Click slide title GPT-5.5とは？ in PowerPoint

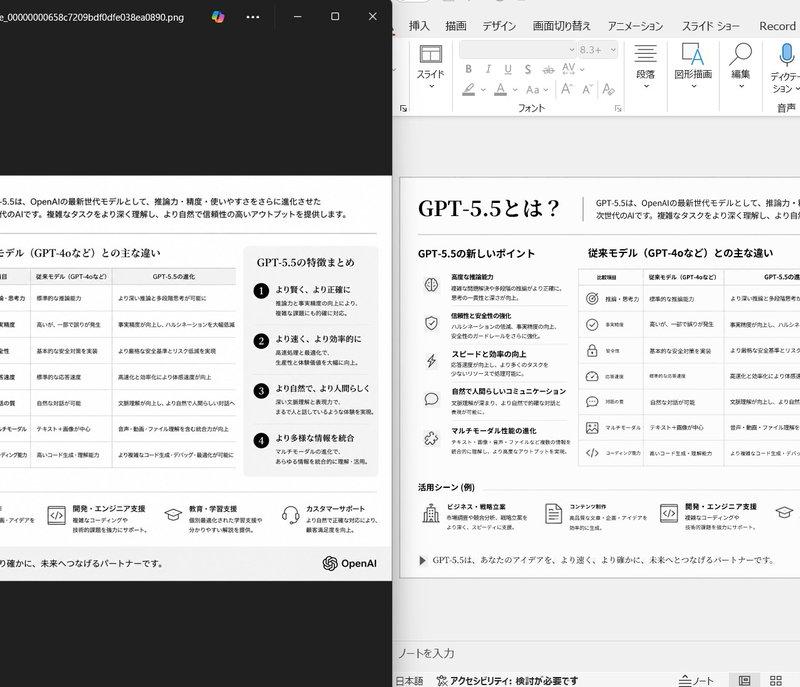tap(488, 208)
